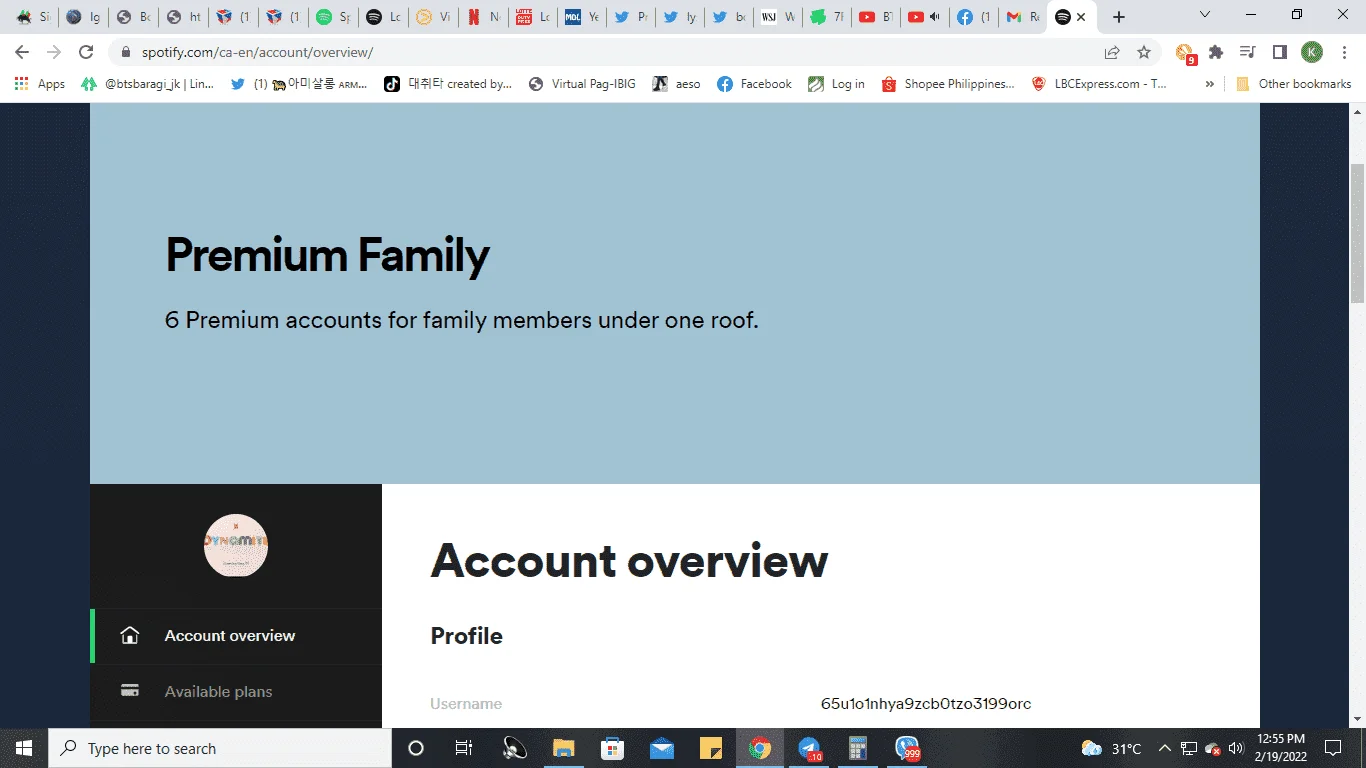The width and height of the screenshot is (1366, 768).
Task: Click the username value 65u1o1nhya9zcb0tzo3199orc
Action: pos(926,704)
